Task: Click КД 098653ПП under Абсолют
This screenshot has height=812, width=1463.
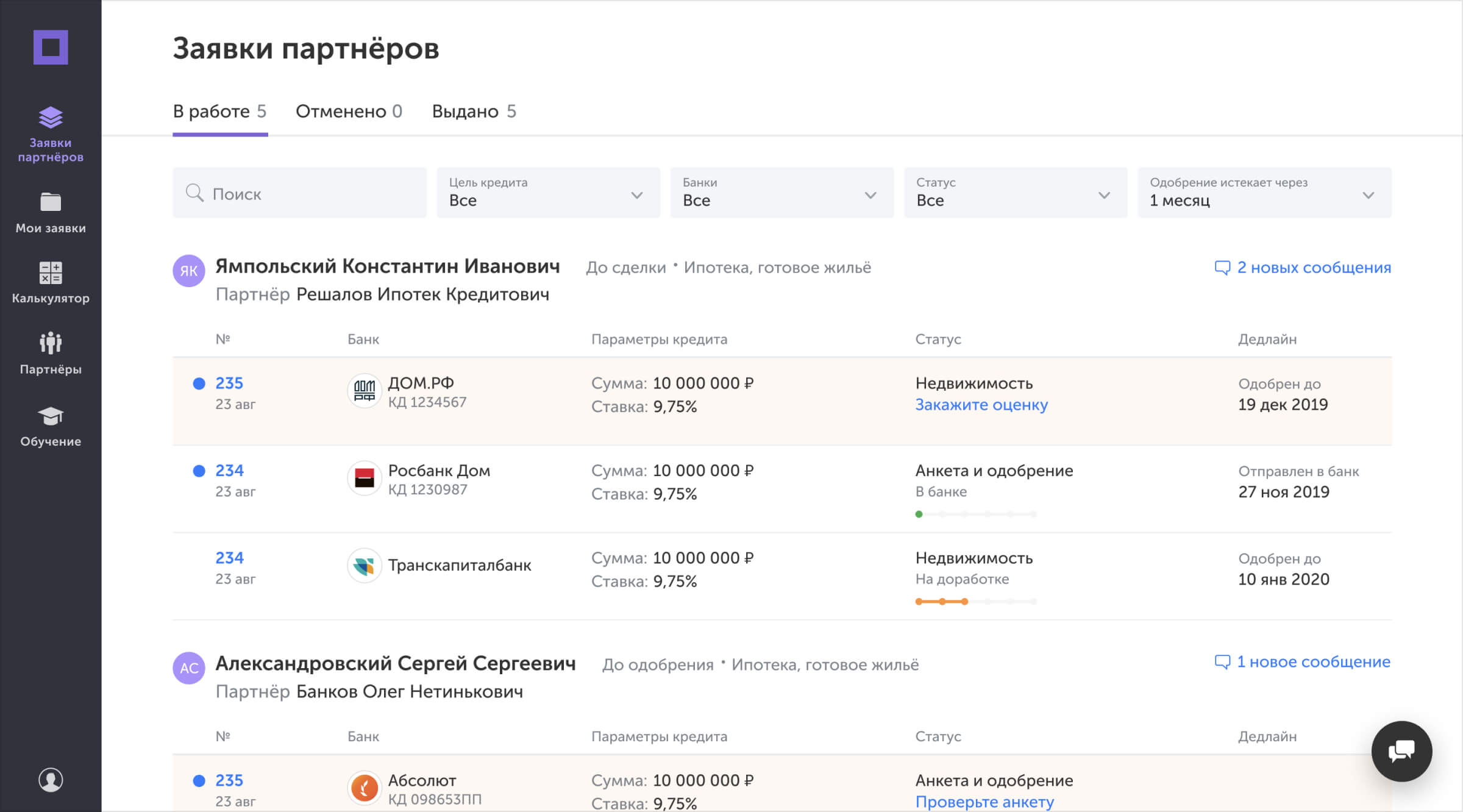Action: pyautogui.click(x=435, y=799)
